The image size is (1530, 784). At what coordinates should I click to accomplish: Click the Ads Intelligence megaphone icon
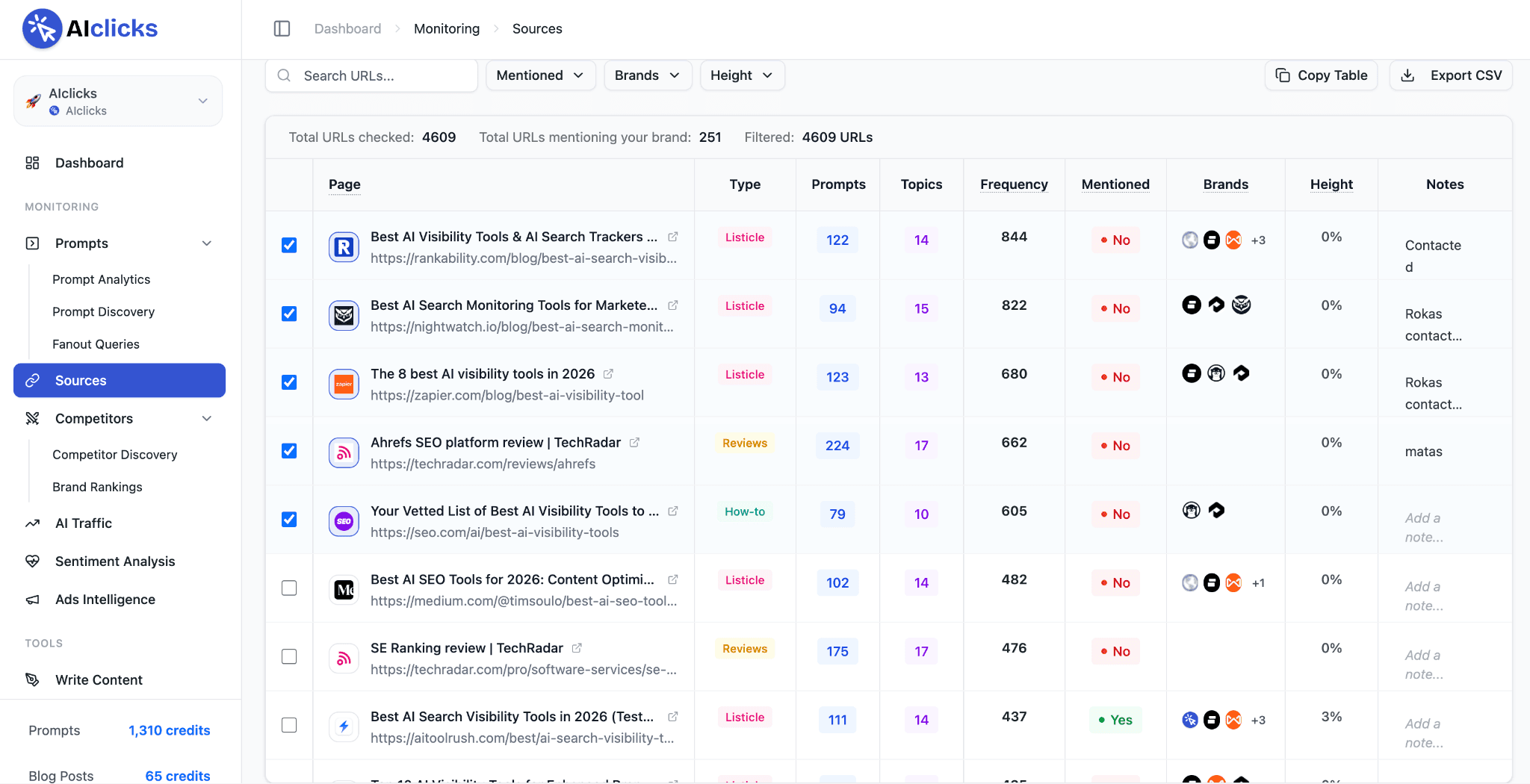32,600
